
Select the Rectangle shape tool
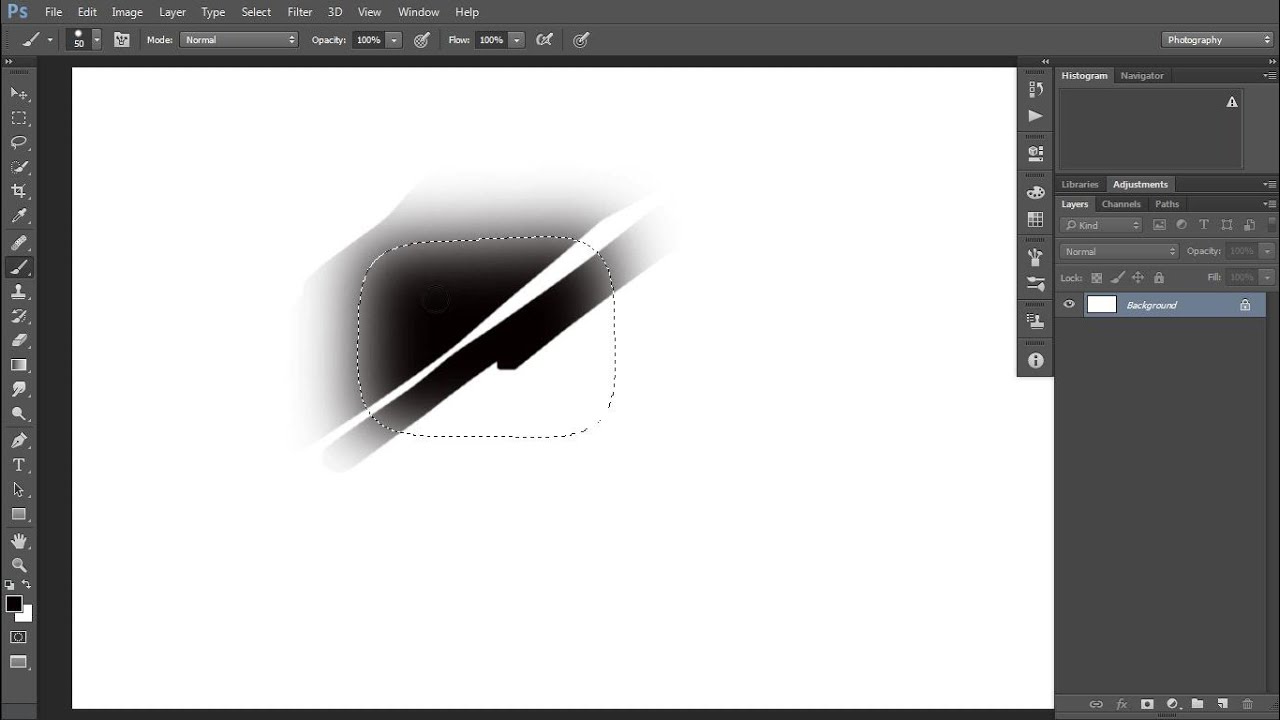19,514
